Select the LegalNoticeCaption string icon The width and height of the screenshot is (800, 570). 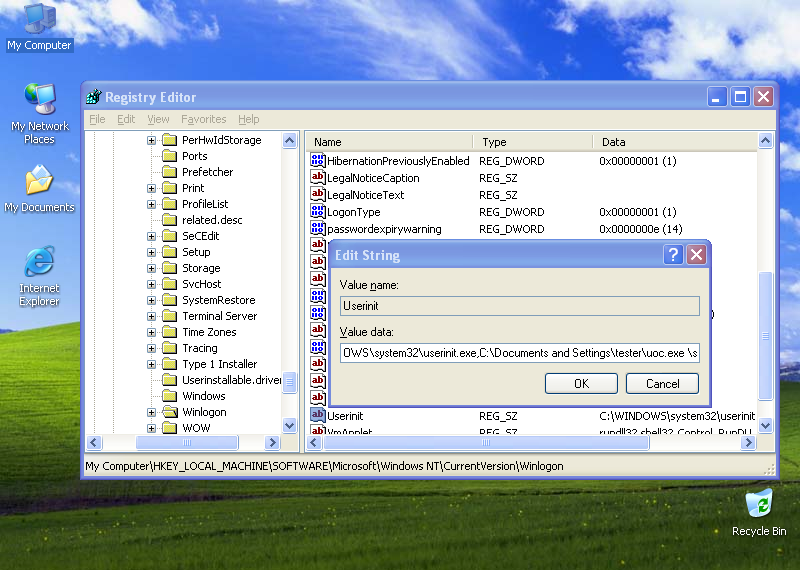pos(317,178)
